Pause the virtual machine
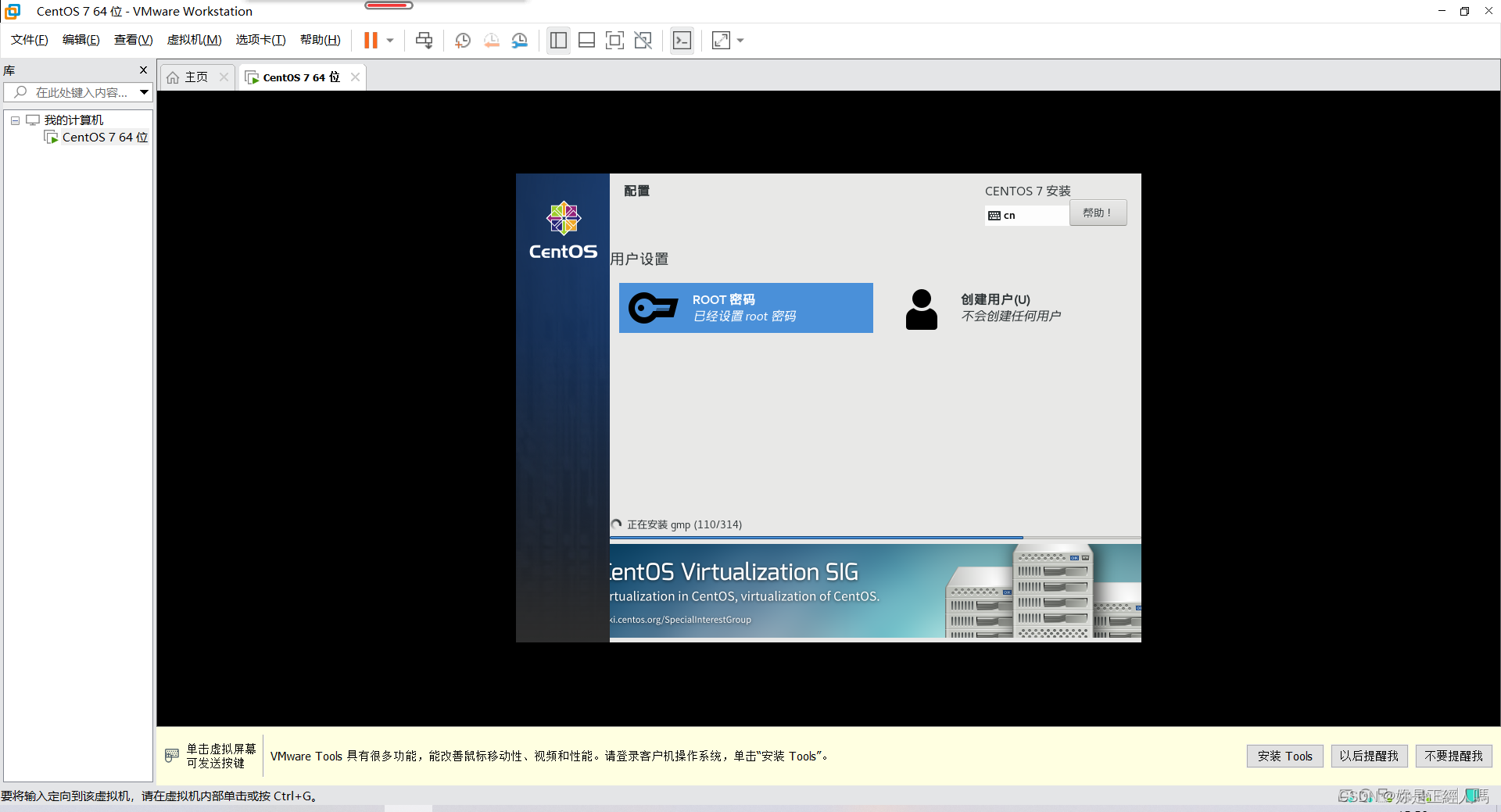The image size is (1501, 812). click(x=371, y=40)
